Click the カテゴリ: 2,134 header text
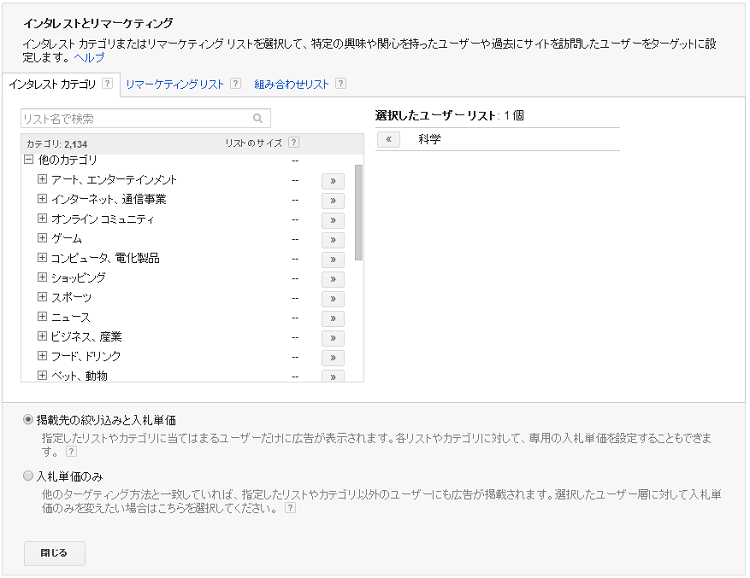750x578 pixels. click(57, 144)
